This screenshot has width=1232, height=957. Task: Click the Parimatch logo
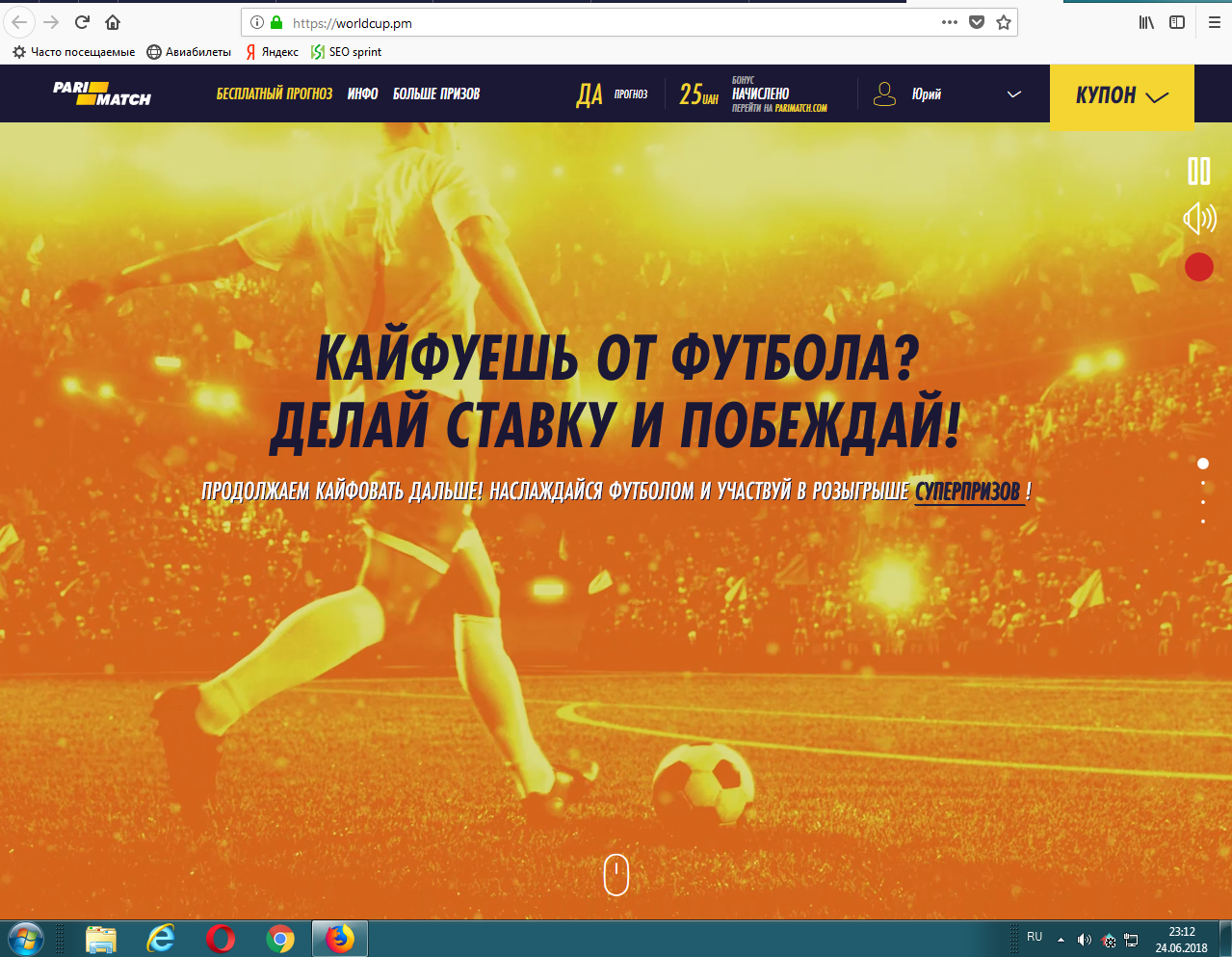tap(102, 93)
